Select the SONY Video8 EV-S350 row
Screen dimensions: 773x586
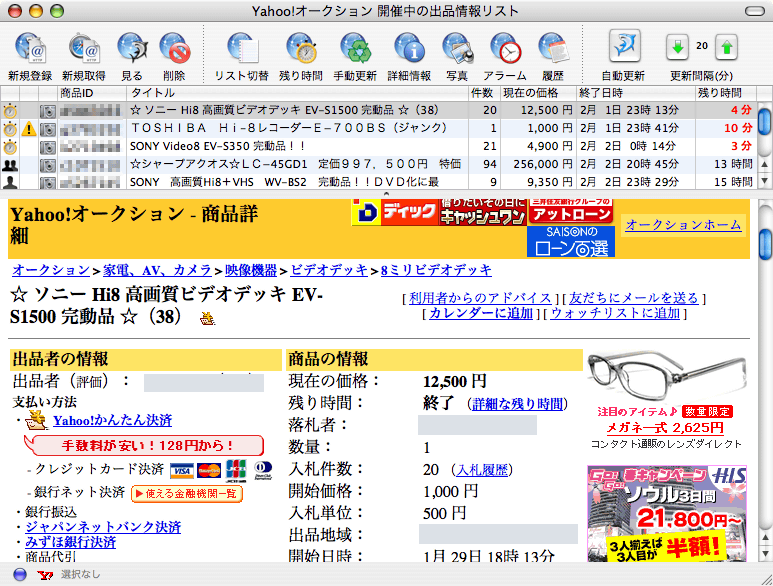[378, 146]
